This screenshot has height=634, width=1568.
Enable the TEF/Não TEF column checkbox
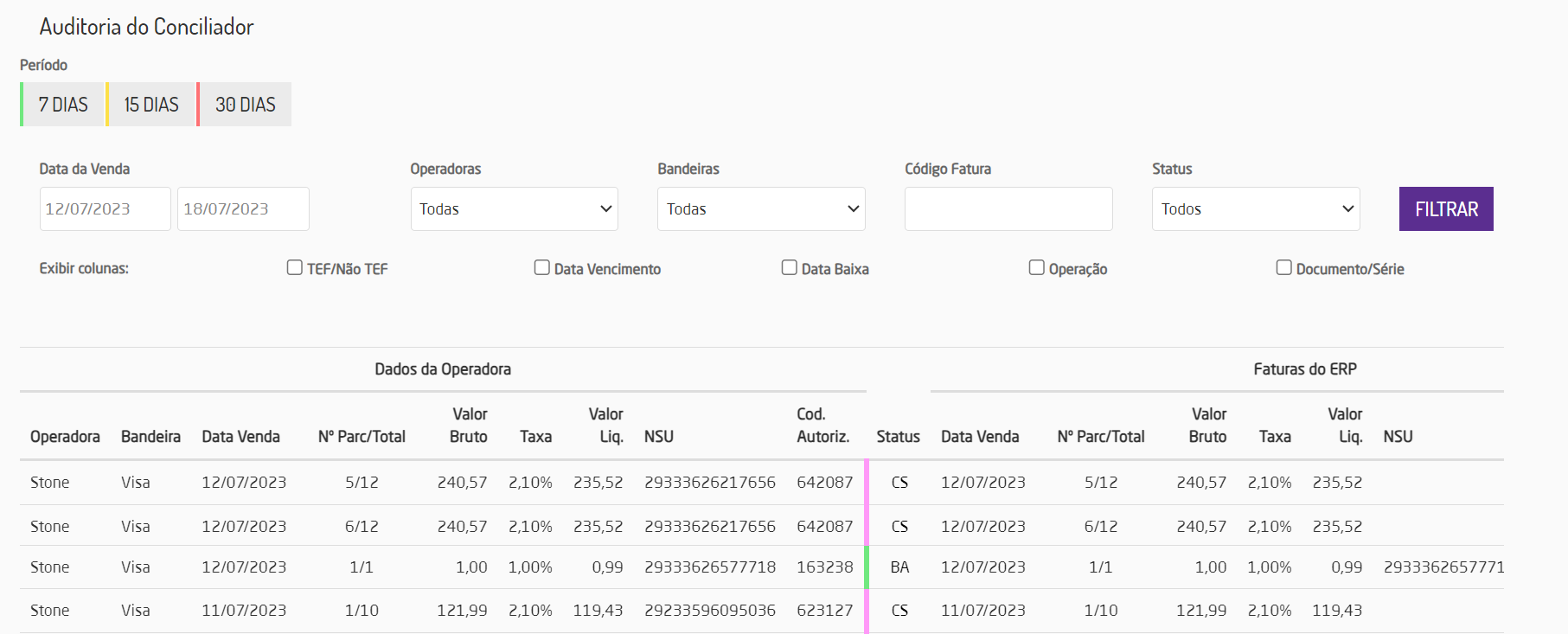pos(295,268)
